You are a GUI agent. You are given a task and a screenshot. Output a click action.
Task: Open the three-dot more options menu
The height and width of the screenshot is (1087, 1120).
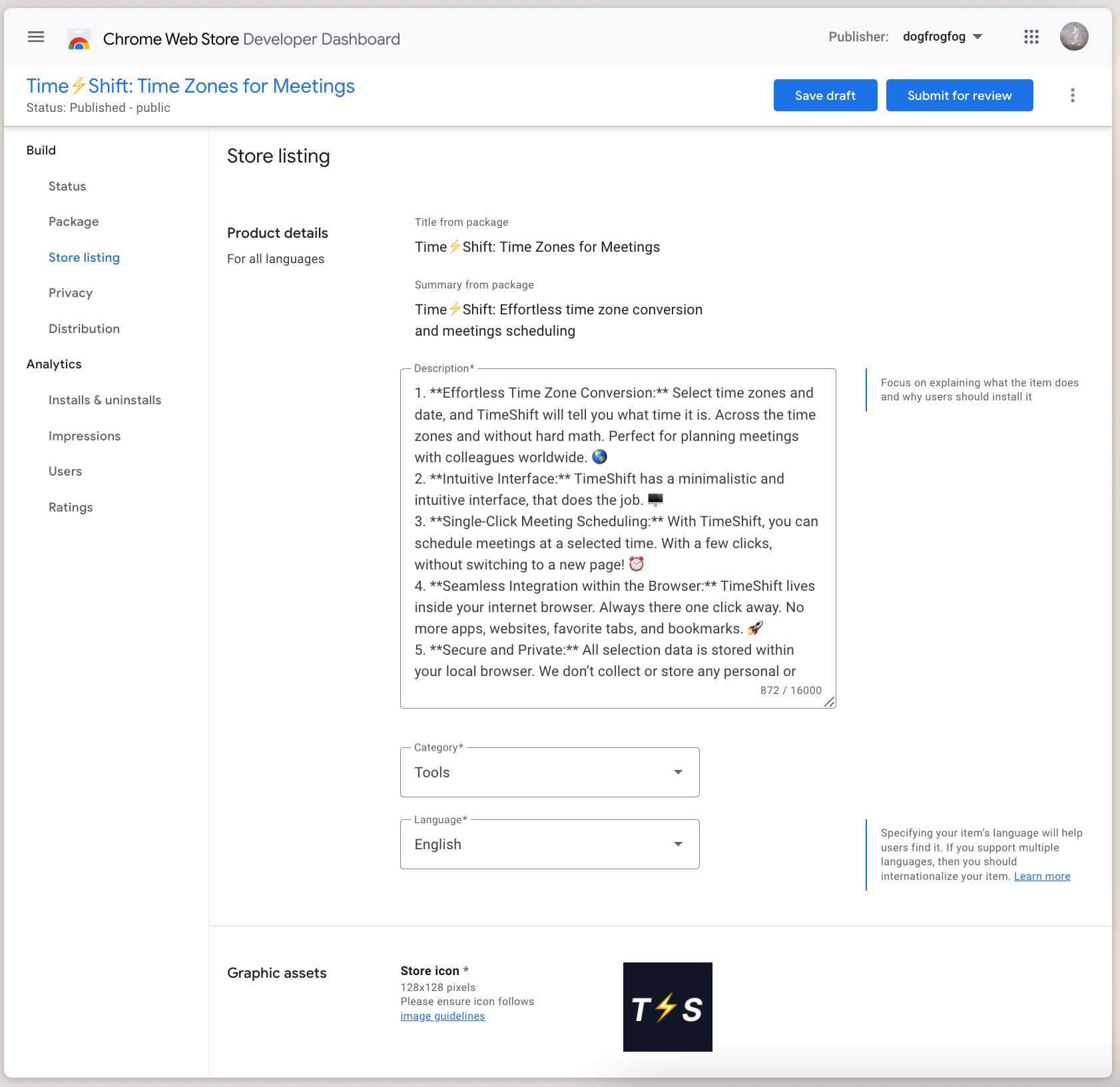1072,95
